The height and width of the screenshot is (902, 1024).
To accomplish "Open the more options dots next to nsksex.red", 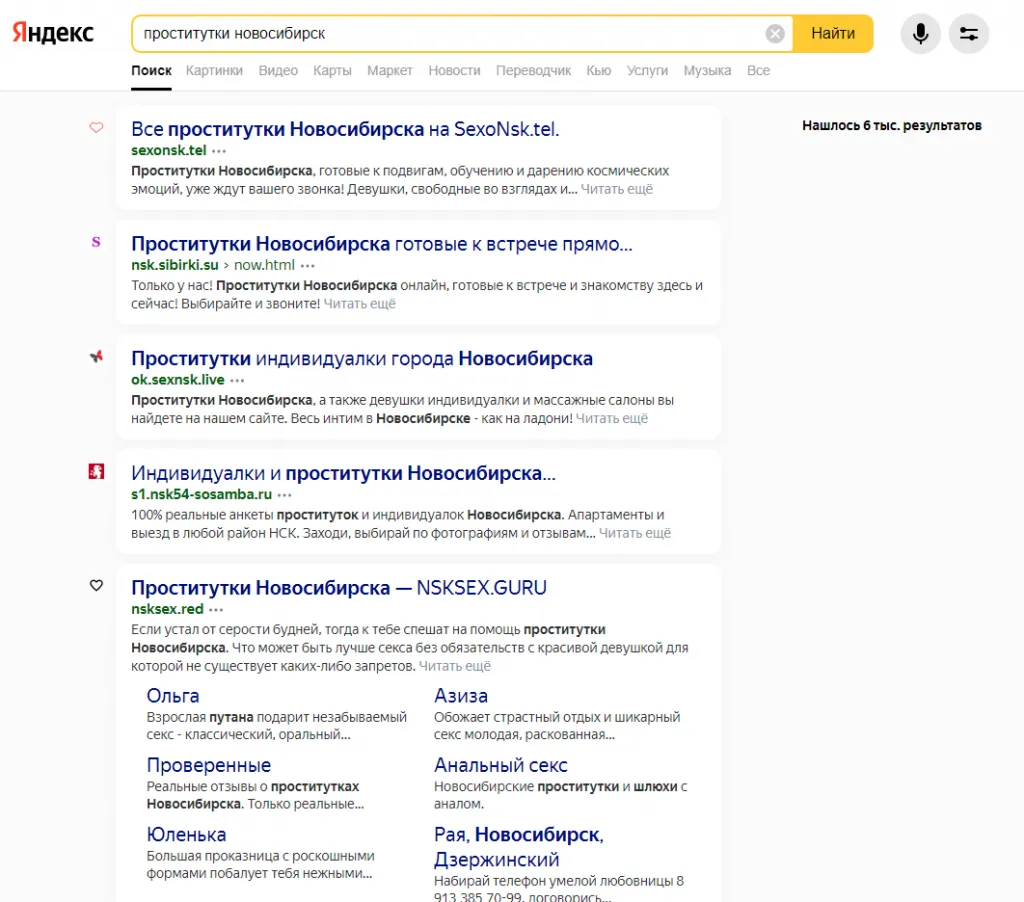I will pyautogui.click(x=216, y=609).
